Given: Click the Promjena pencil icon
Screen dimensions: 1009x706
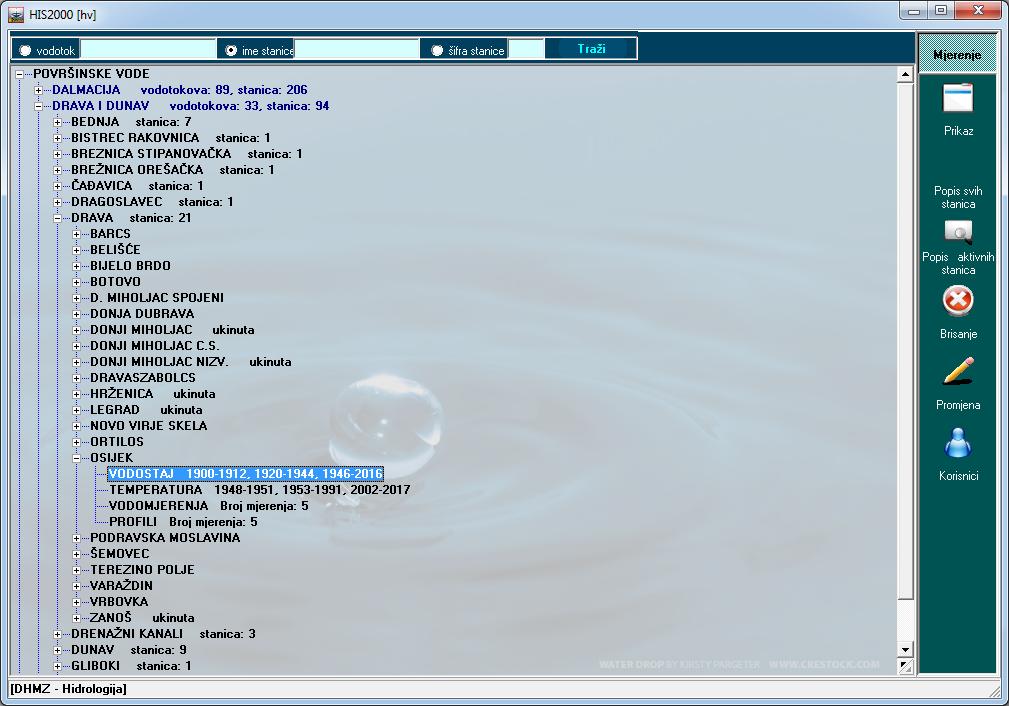Looking at the screenshot, I should coord(958,371).
